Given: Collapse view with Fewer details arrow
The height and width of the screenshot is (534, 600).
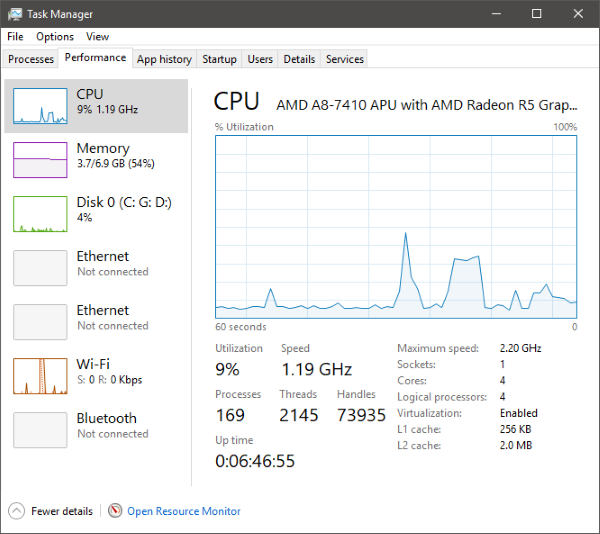Looking at the screenshot, I should (16, 511).
